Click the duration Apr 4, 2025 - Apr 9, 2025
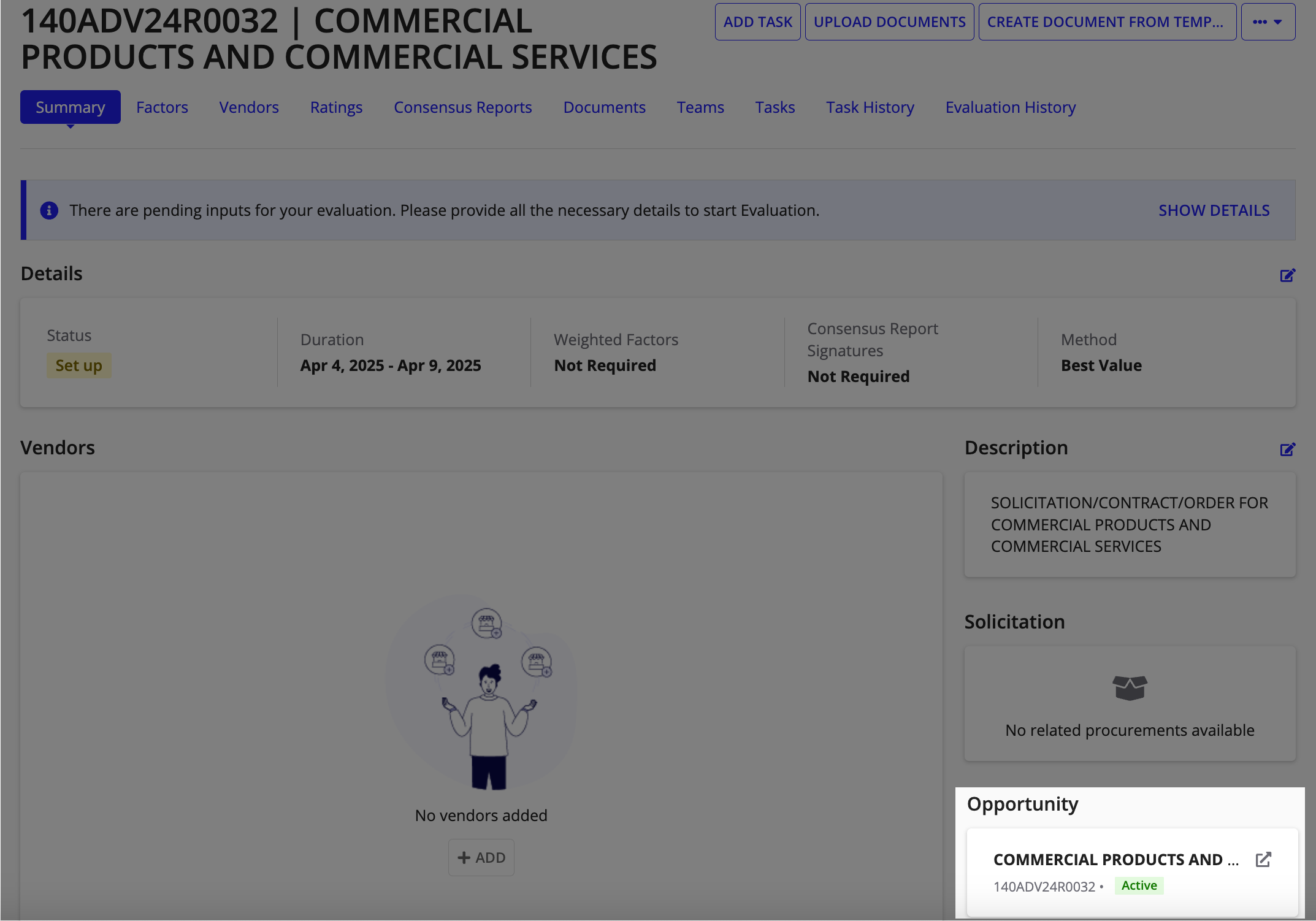The height and width of the screenshot is (921, 1316). 391,365
